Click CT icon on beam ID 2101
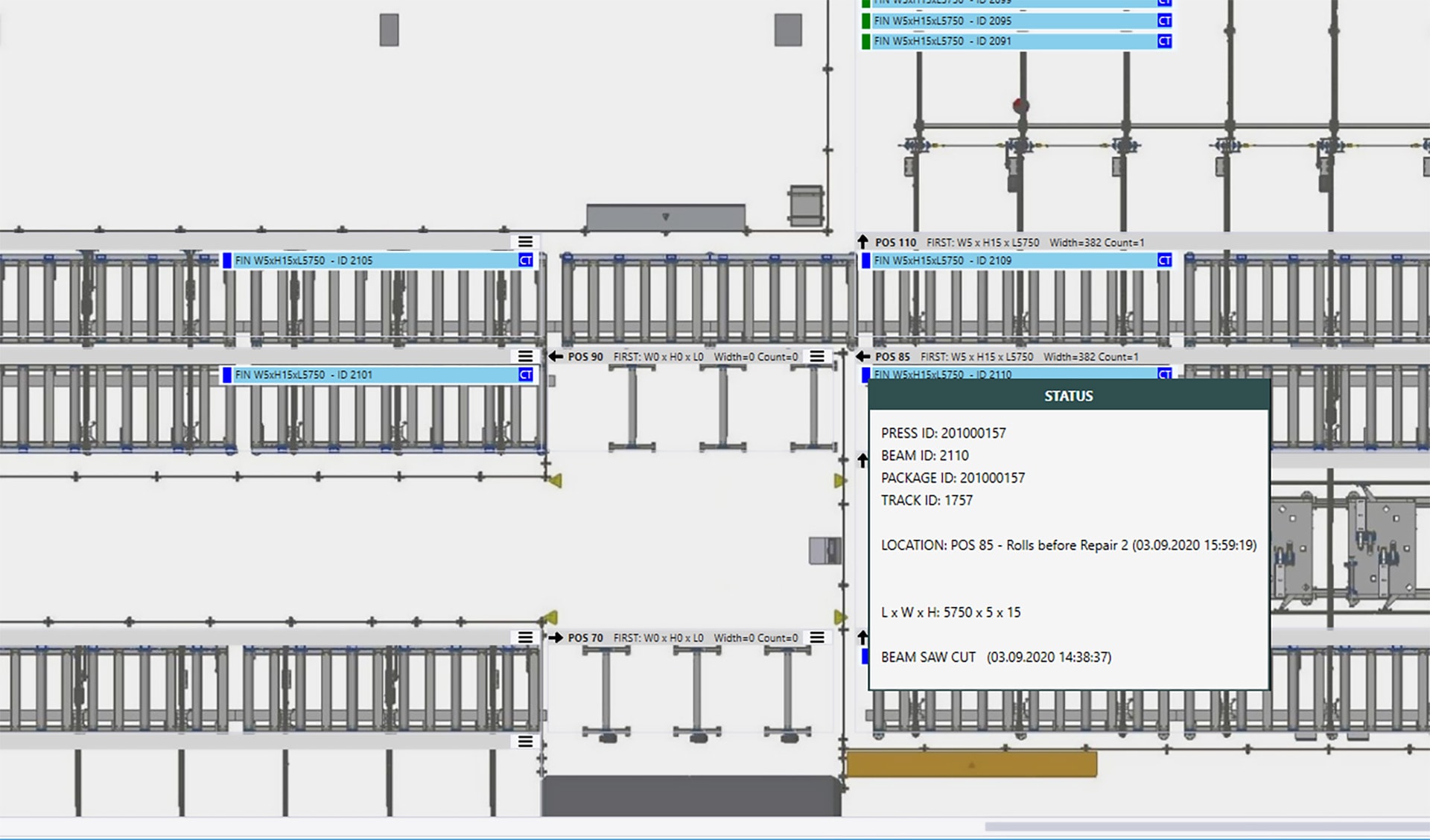The image size is (1430, 840). pyautogui.click(x=526, y=375)
